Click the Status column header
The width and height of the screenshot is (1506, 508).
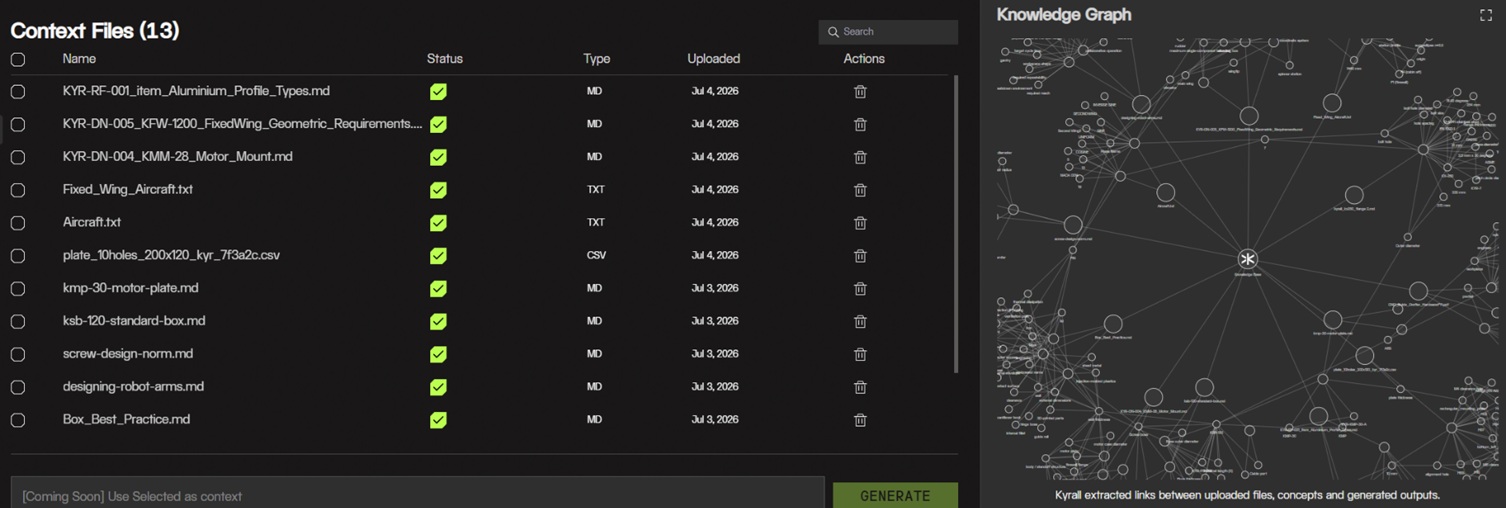pos(445,59)
